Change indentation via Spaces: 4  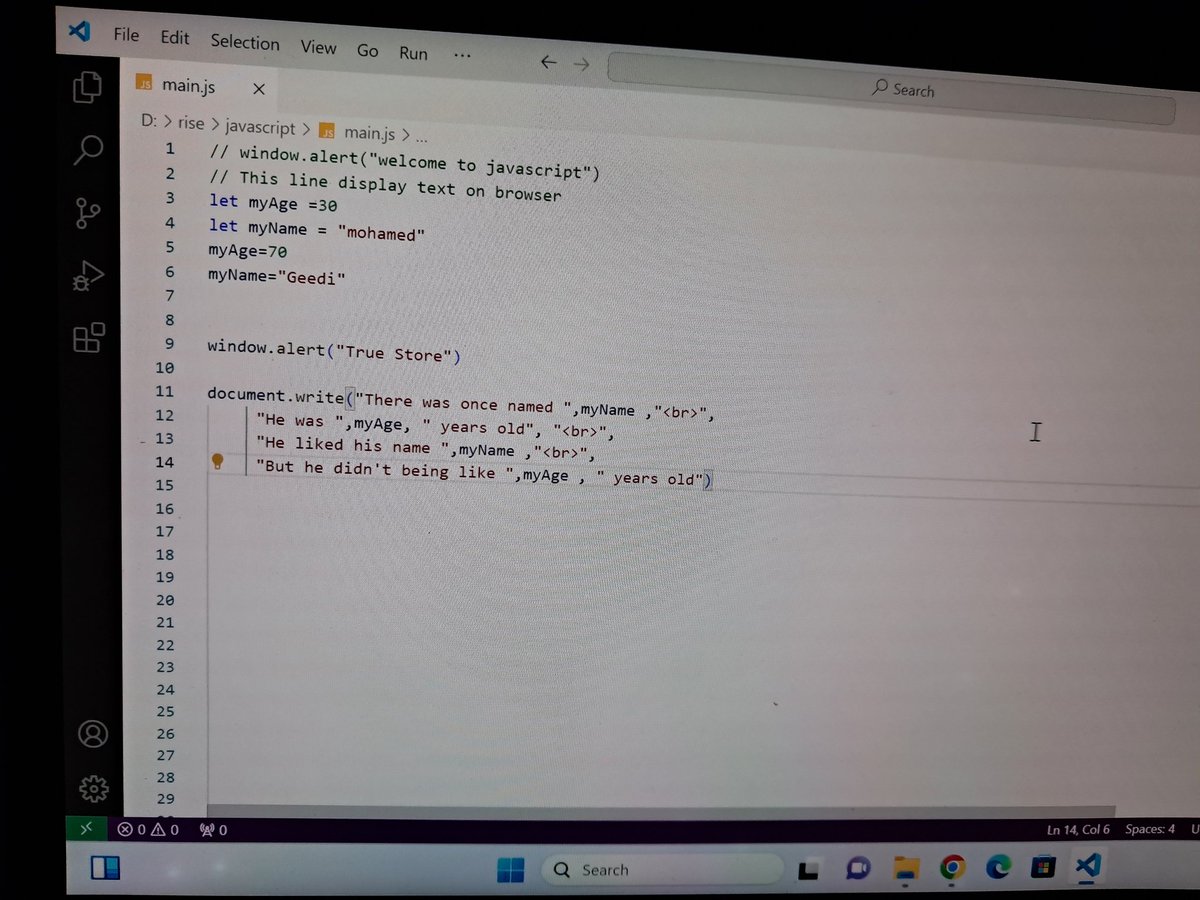click(1150, 829)
